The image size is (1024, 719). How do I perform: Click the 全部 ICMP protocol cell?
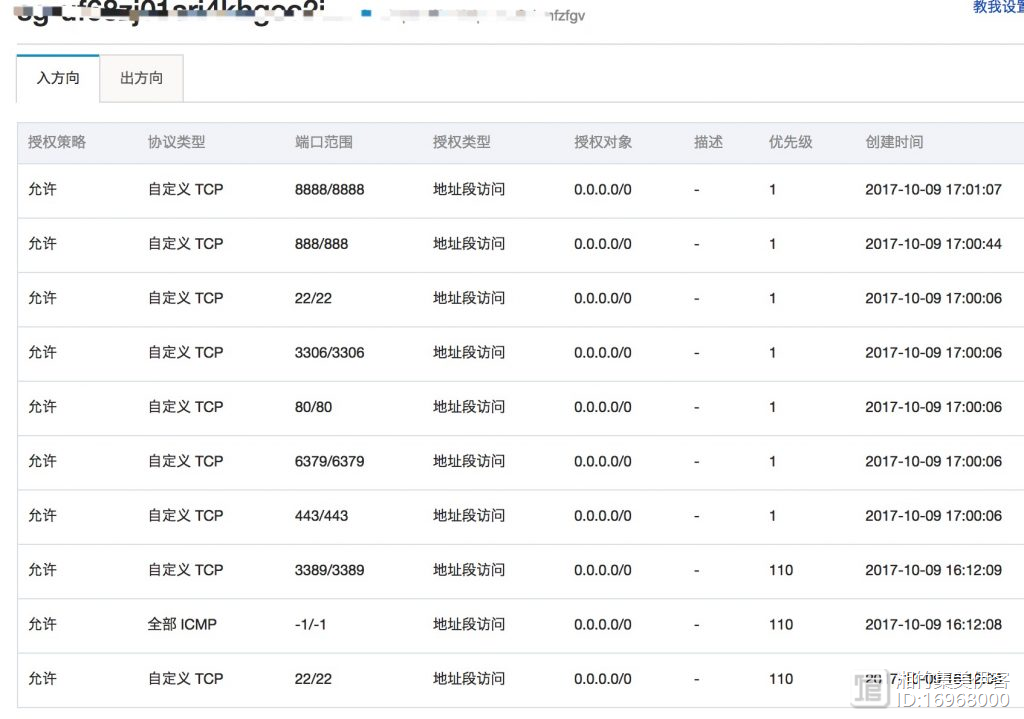coord(182,624)
